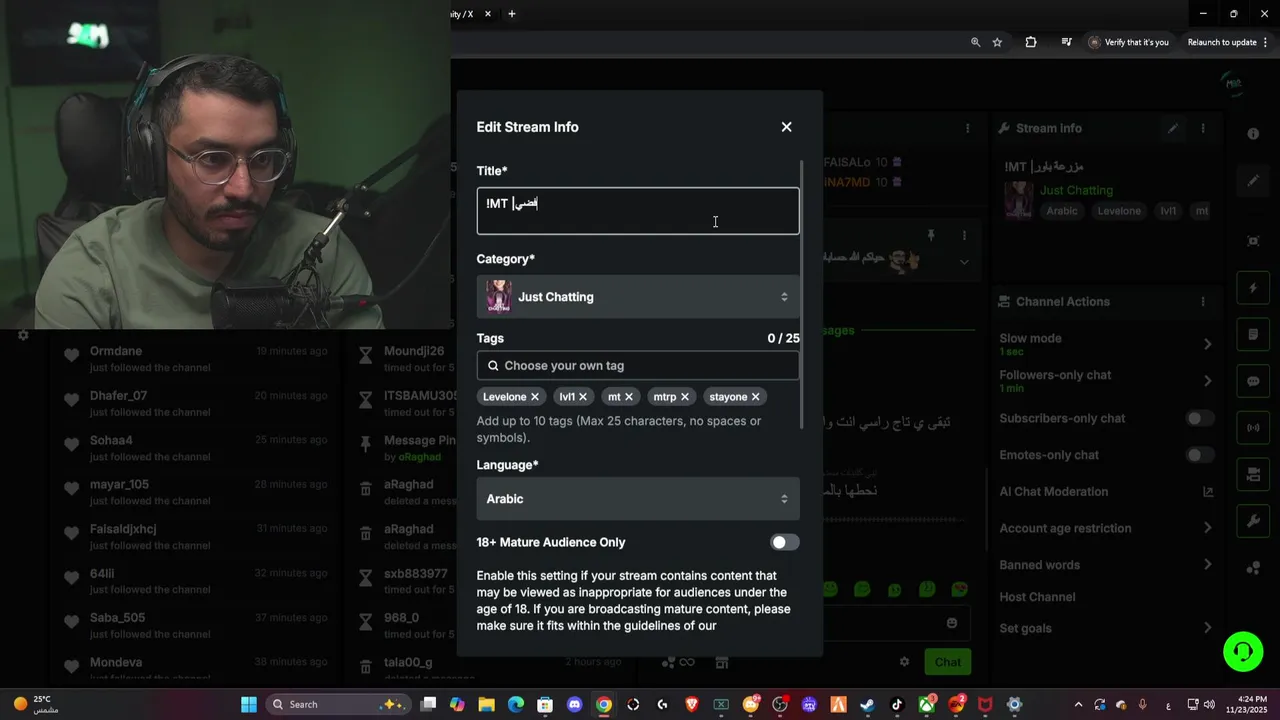
Task: Bookmark this page with star icon
Action: 997,42
